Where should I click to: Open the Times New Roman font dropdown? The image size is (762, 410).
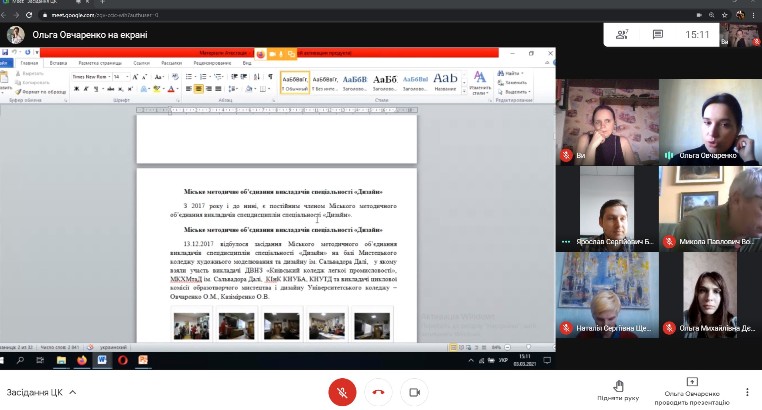click(90, 76)
